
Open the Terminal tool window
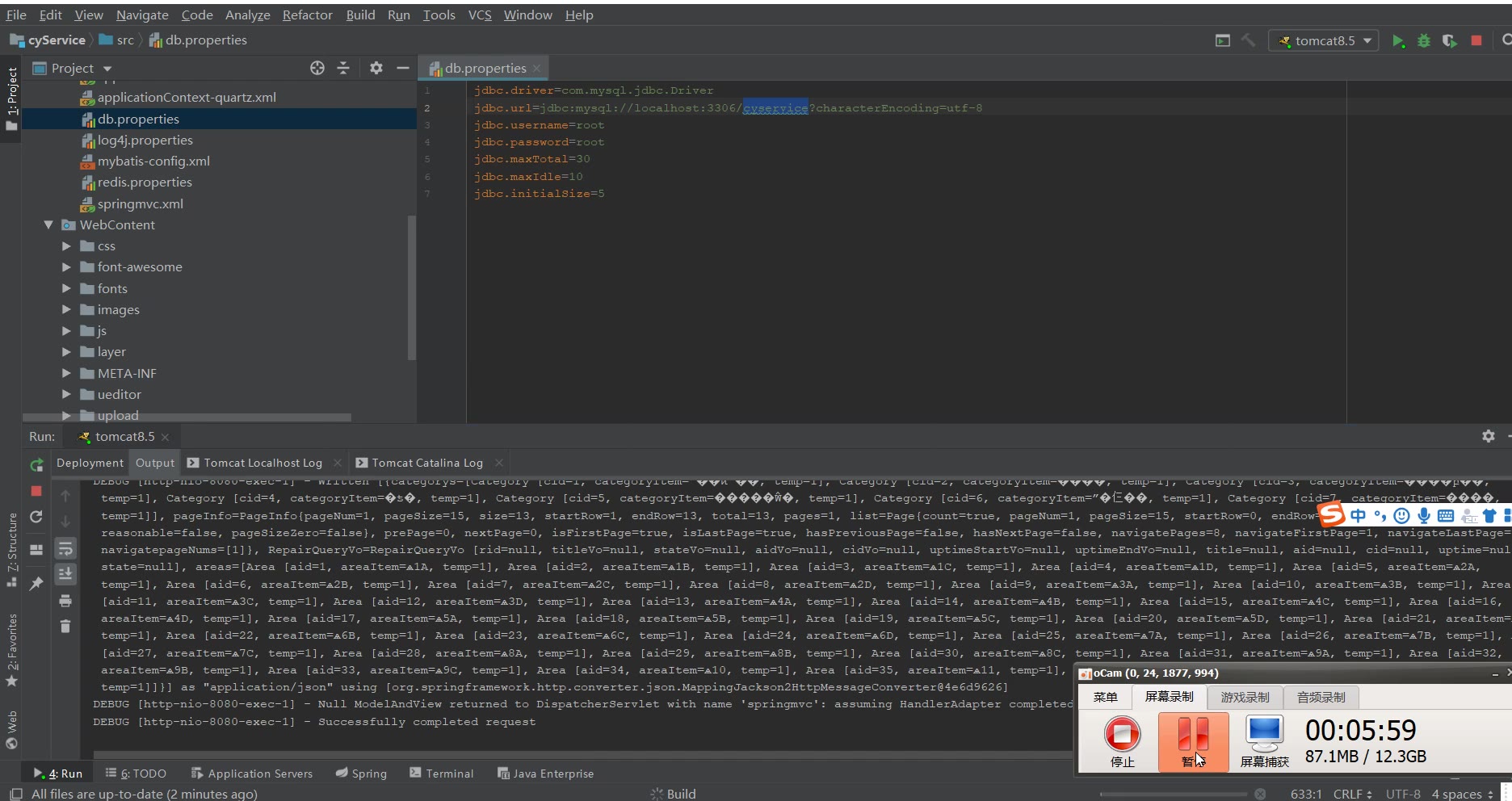click(441, 773)
